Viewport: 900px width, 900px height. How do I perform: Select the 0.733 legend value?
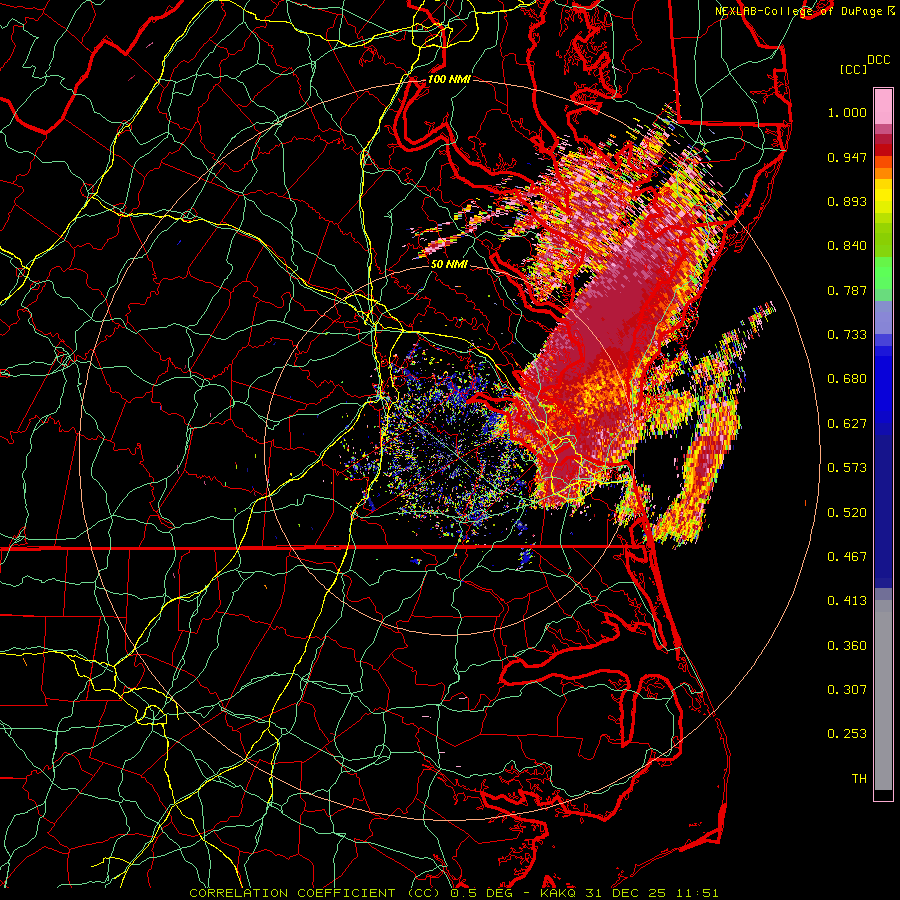point(847,335)
